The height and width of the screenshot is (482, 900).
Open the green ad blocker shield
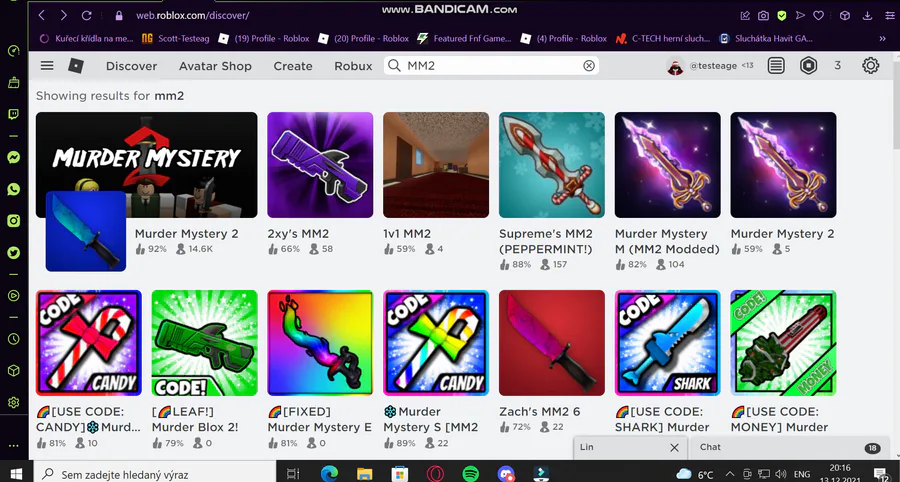(782, 15)
